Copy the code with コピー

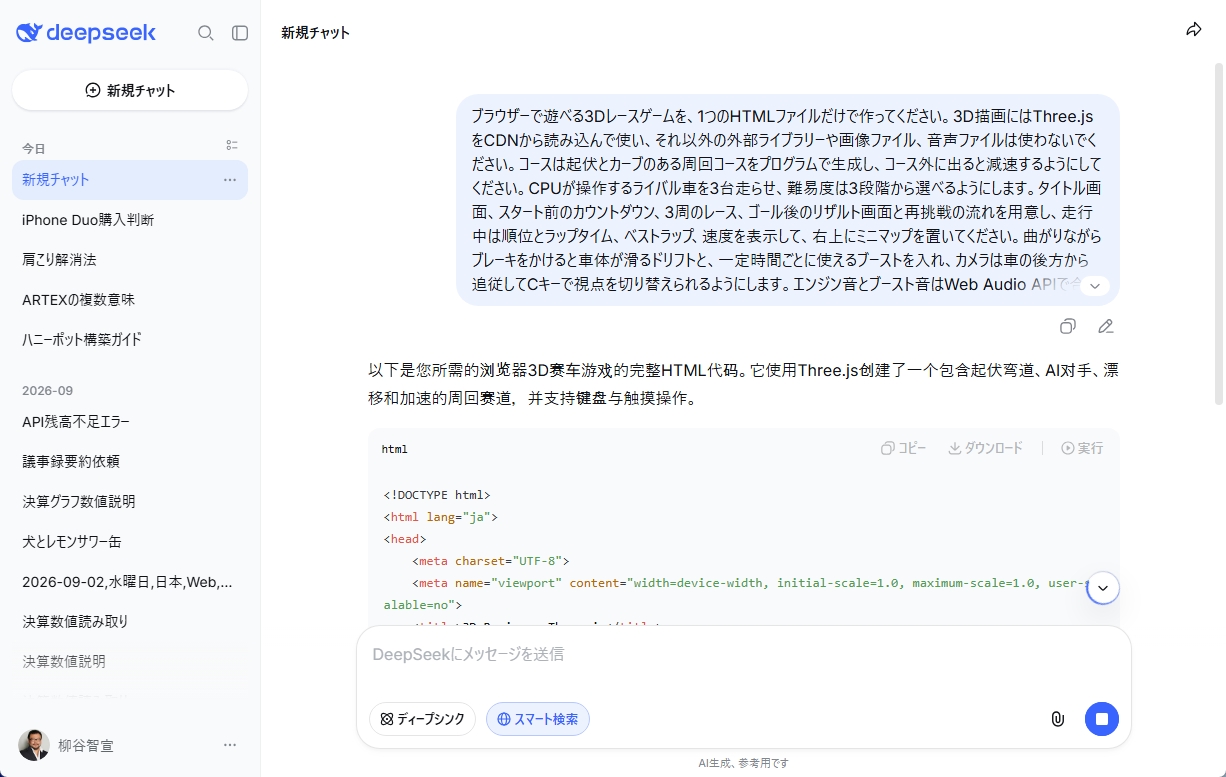click(x=904, y=448)
